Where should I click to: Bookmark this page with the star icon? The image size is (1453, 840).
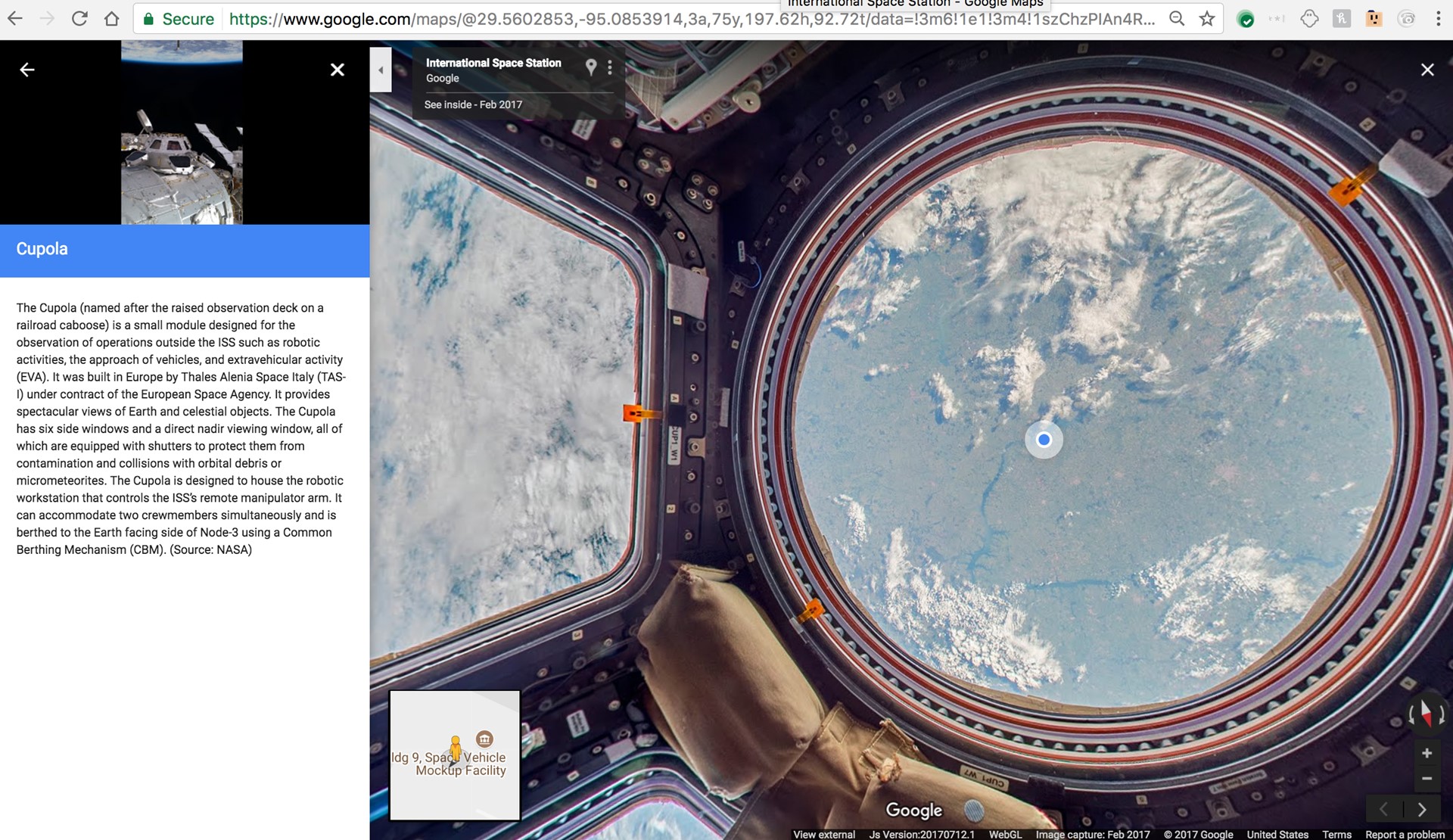pyautogui.click(x=1207, y=19)
